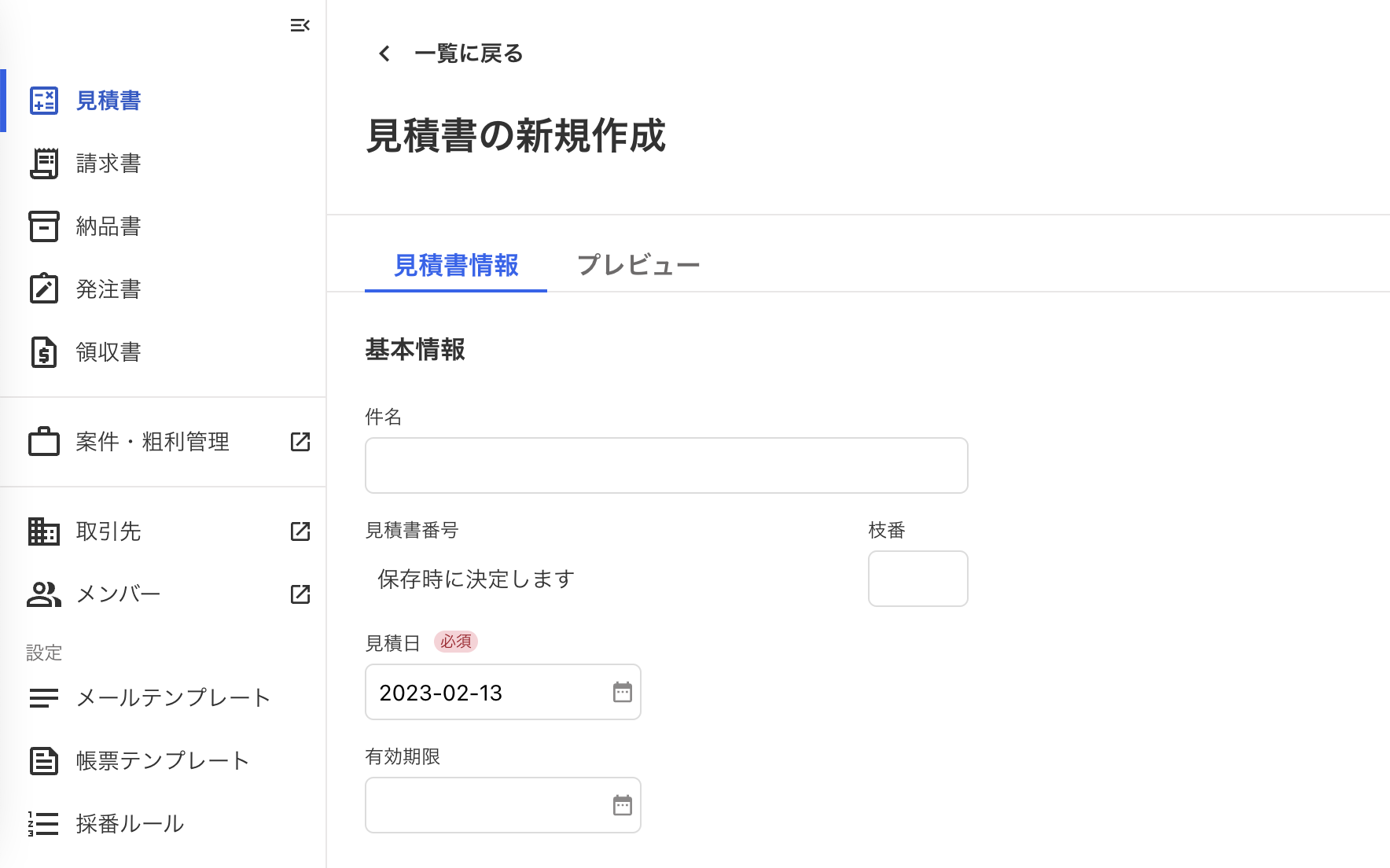1390x868 pixels.
Task: Open メールテンプレート settings icon
Action: pos(44,697)
